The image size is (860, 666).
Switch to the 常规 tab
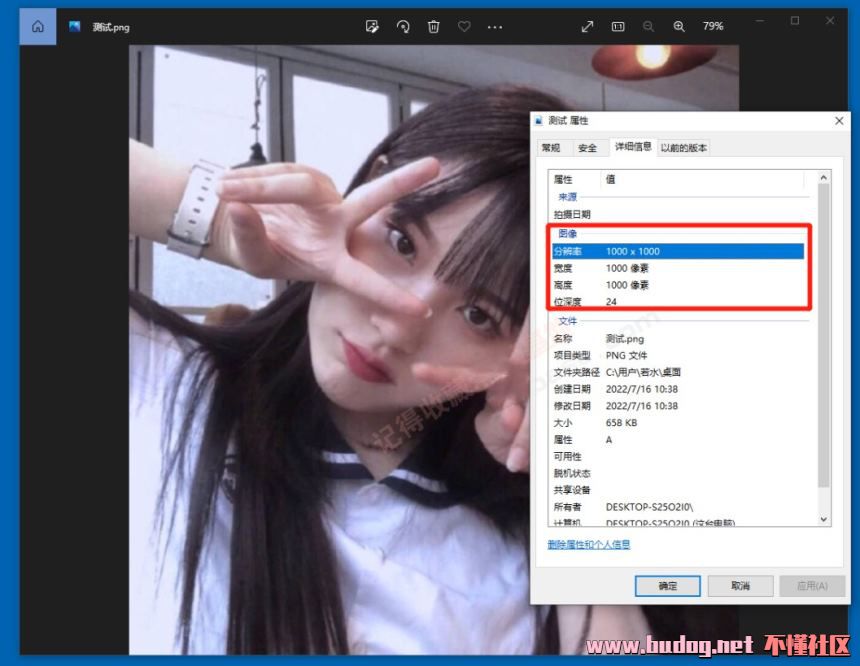[551, 148]
